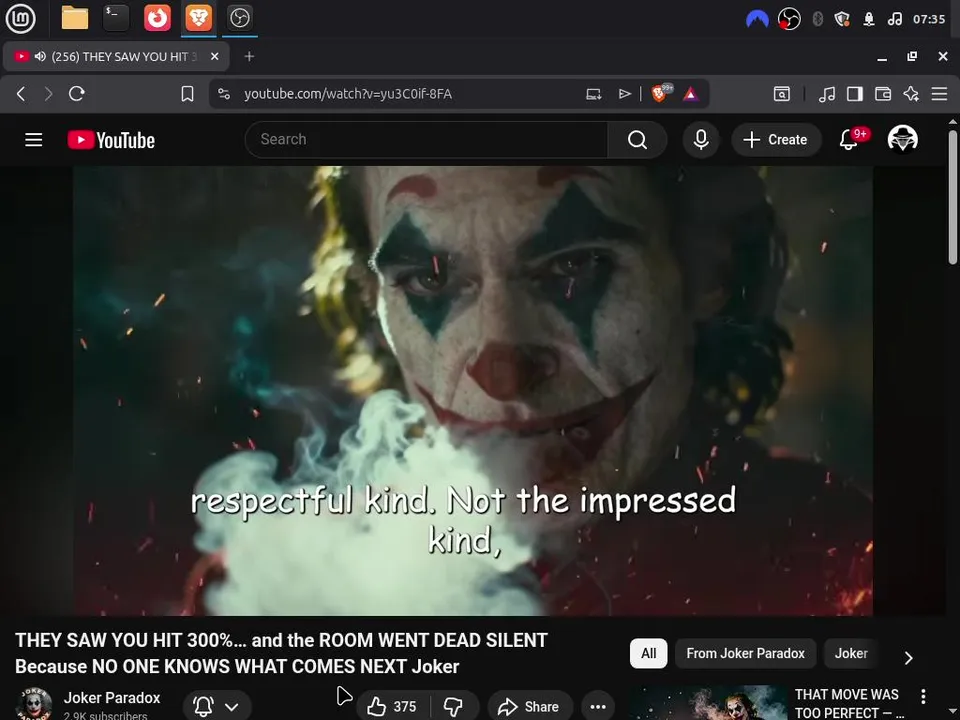This screenshot has width=960, height=720.
Task: Open subscription notification bell dropdown
Action: 217,707
